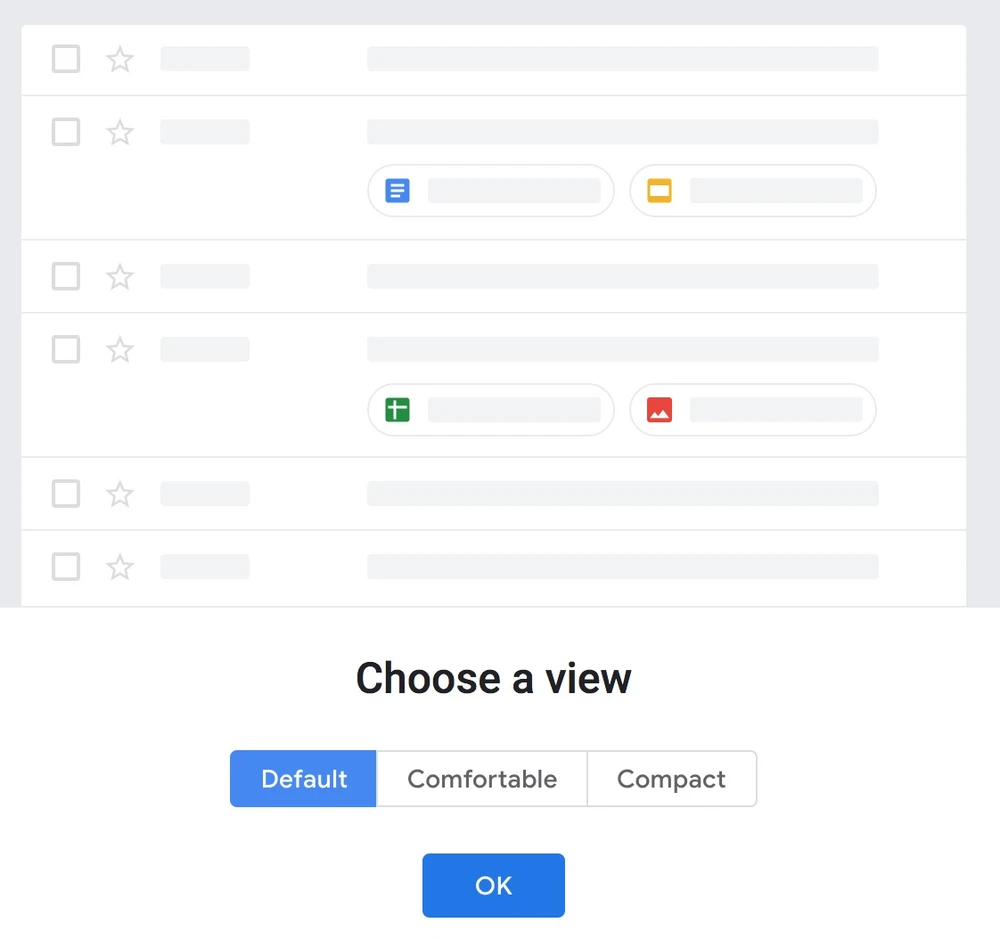The image size is (1000, 939).
Task: Switch to the Comfortable view option
Action: [x=482, y=779]
